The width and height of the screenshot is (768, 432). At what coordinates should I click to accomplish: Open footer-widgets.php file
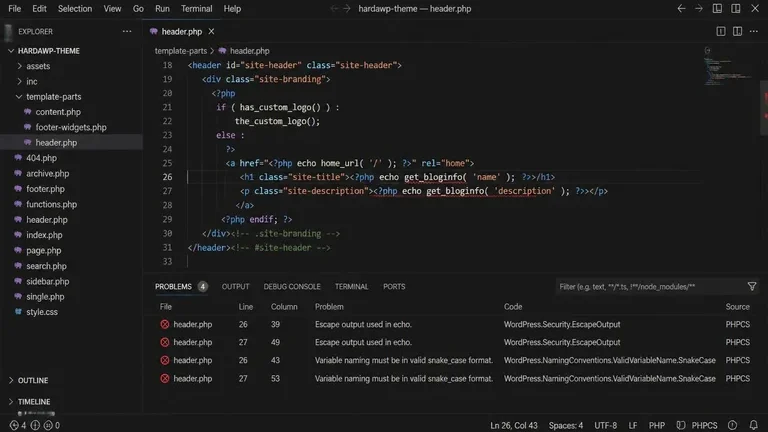tap(71, 127)
